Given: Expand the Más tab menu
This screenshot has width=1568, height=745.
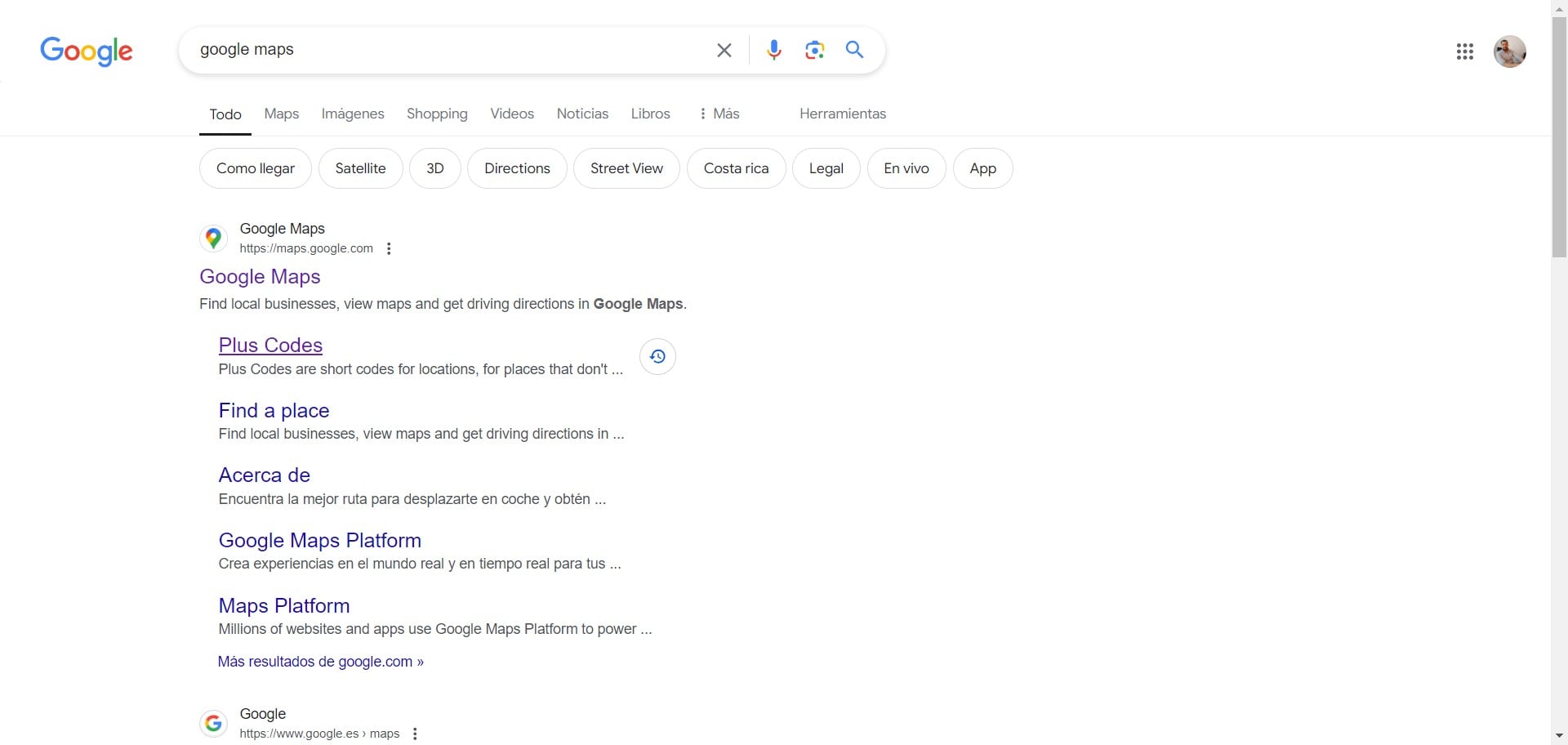Looking at the screenshot, I should (719, 114).
